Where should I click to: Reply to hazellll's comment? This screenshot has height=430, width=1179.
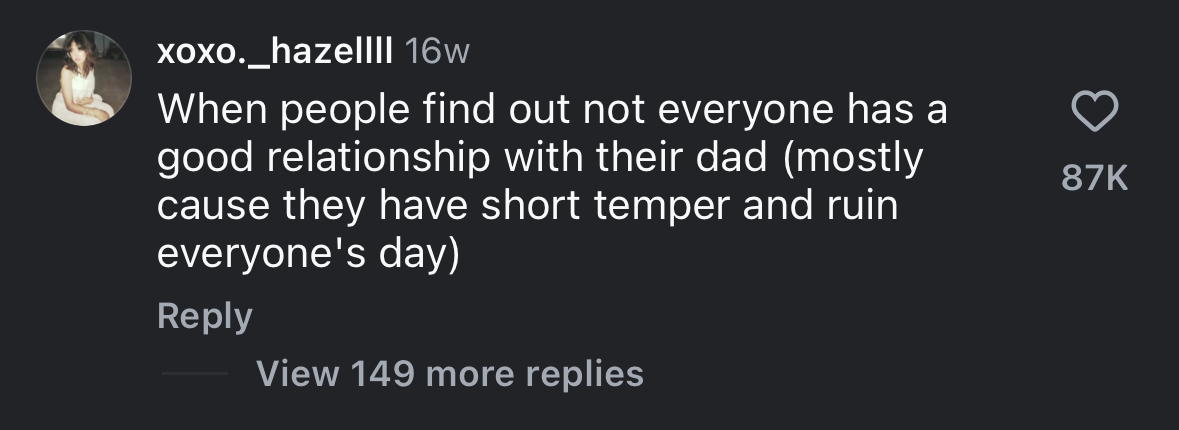pos(204,316)
